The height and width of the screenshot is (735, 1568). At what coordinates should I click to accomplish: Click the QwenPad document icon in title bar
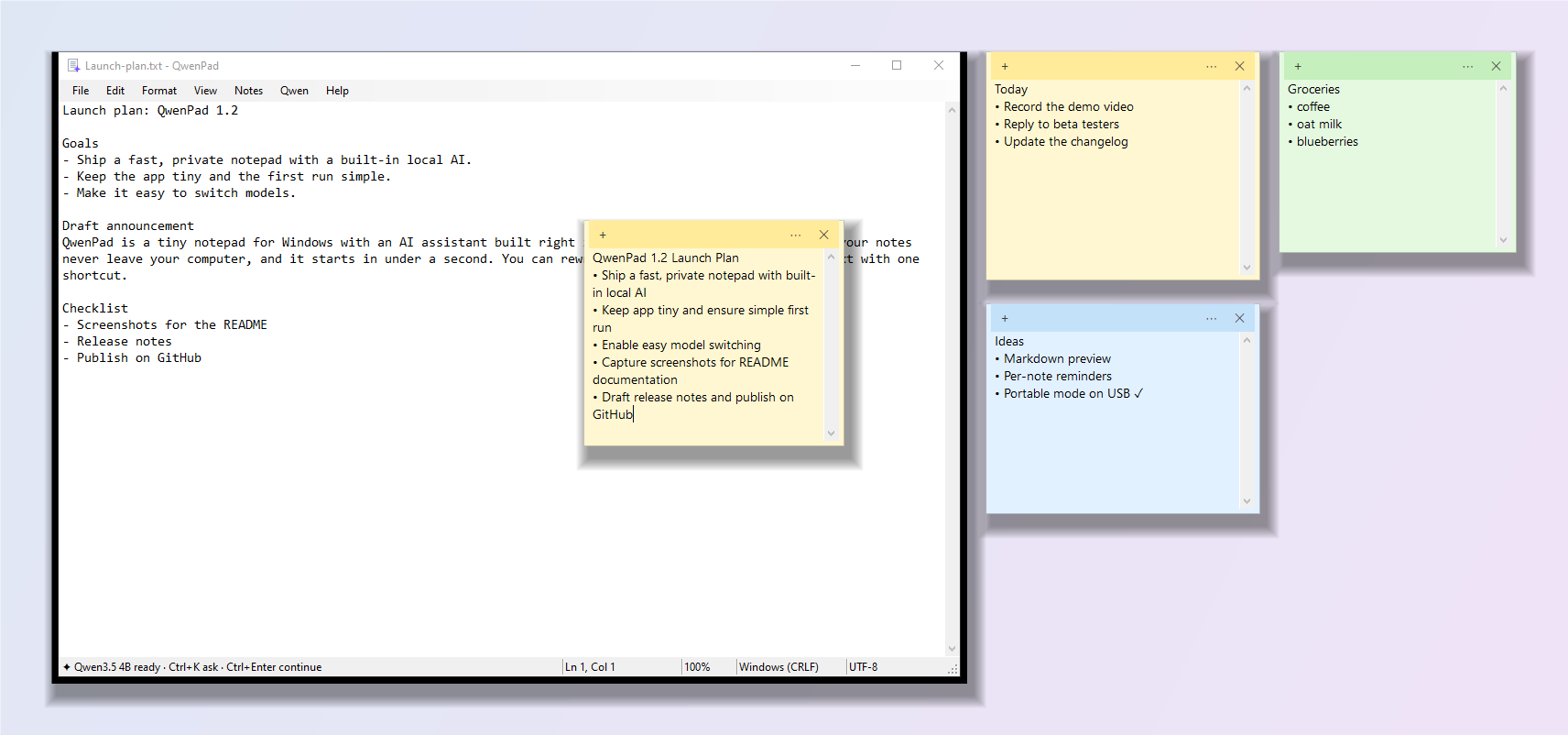tap(73, 65)
